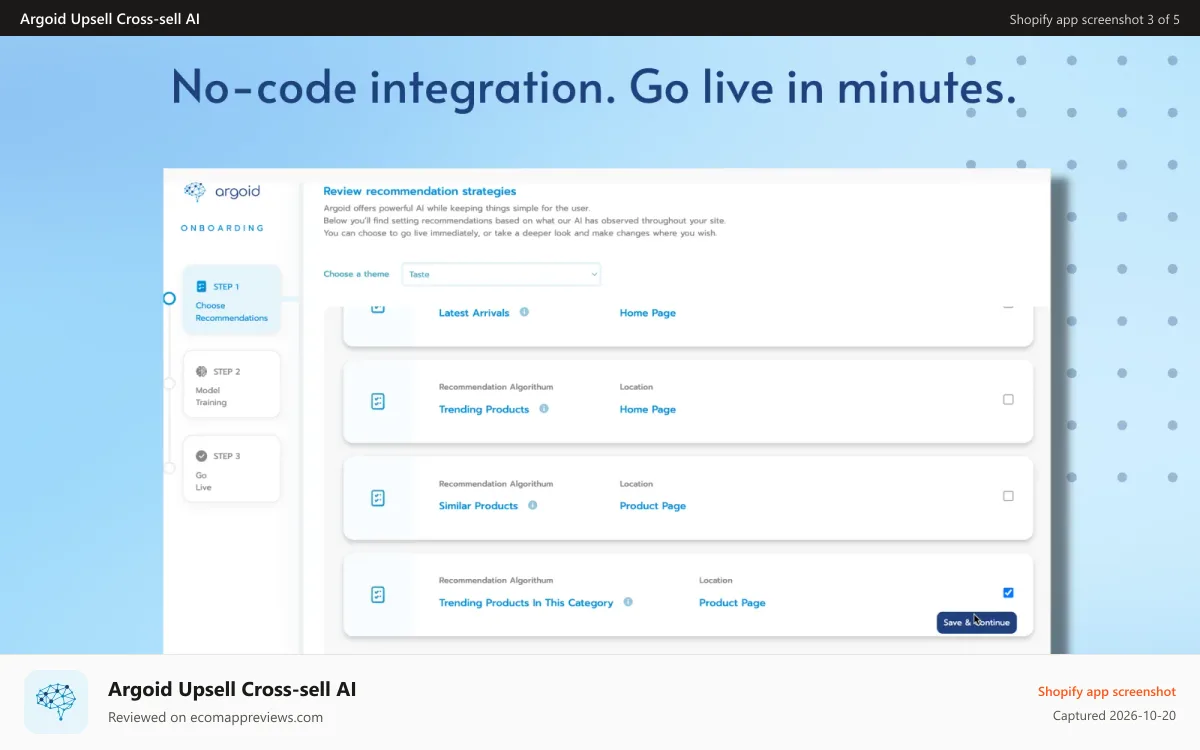Click the Choose a theme label

(x=356, y=274)
